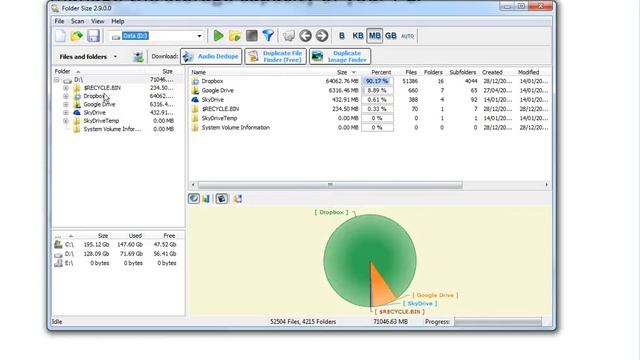This screenshot has width=640, height=360.
Task: Click the 71046.63 MB status bar value
Action: coord(390,322)
